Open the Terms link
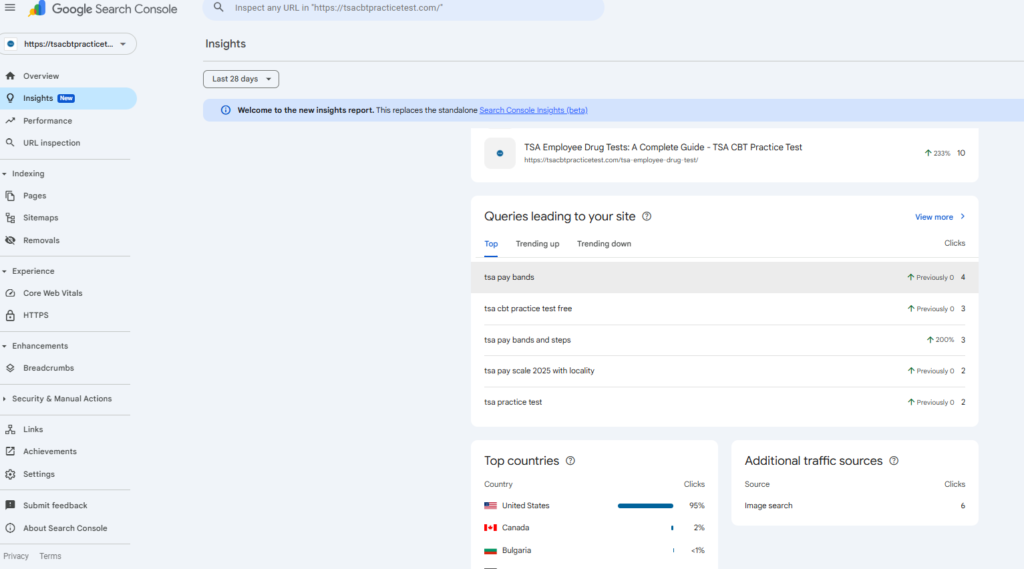Viewport: 1024px width, 569px height. 50,556
